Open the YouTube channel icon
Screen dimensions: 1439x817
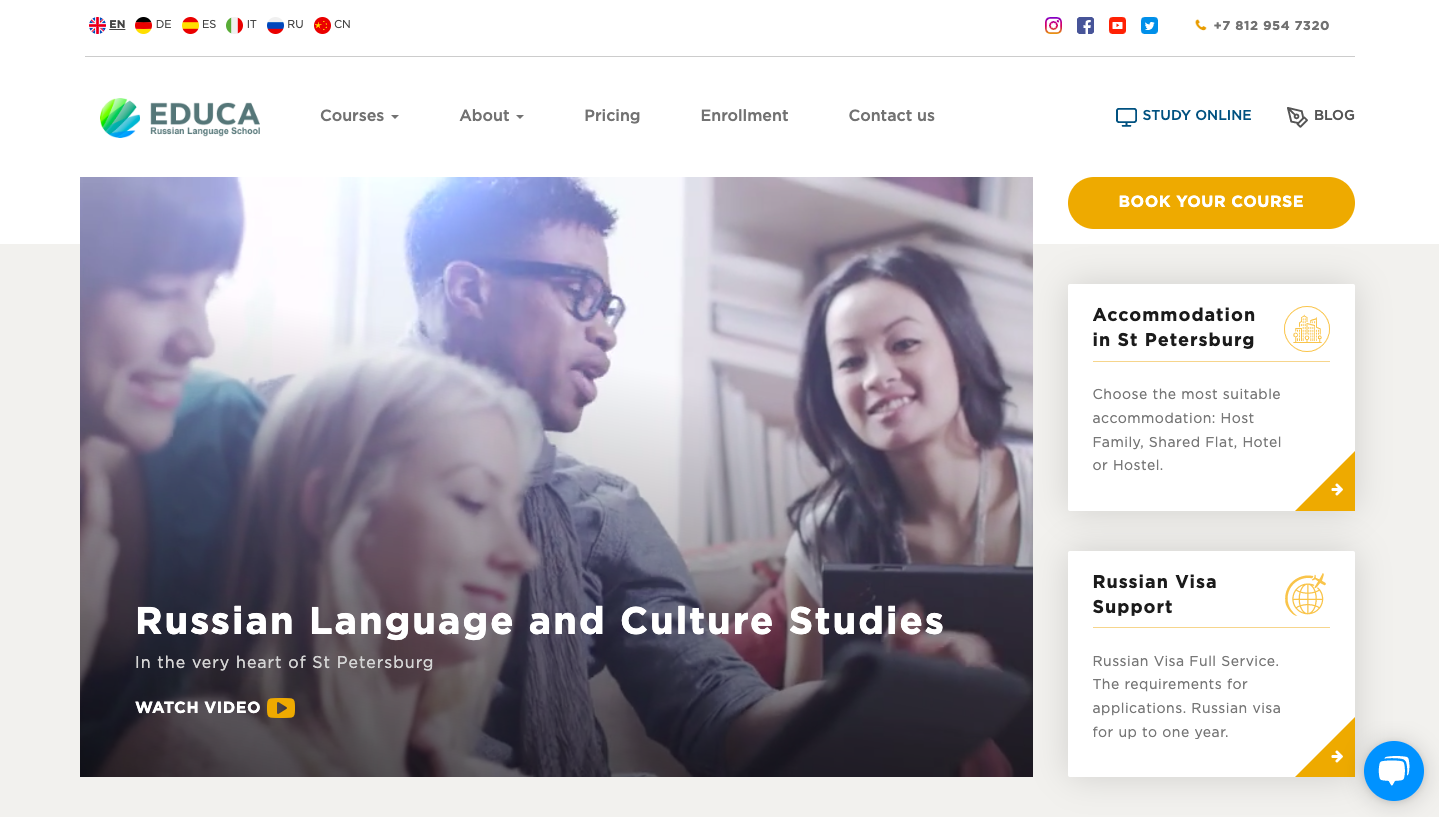(1117, 26)
